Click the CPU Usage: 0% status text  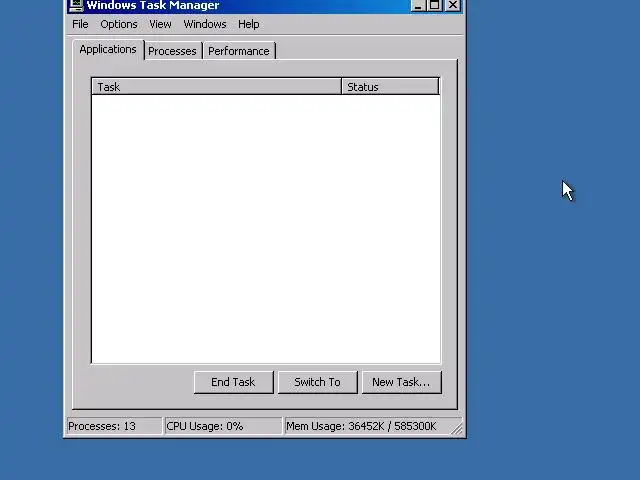tap(204, 426)
